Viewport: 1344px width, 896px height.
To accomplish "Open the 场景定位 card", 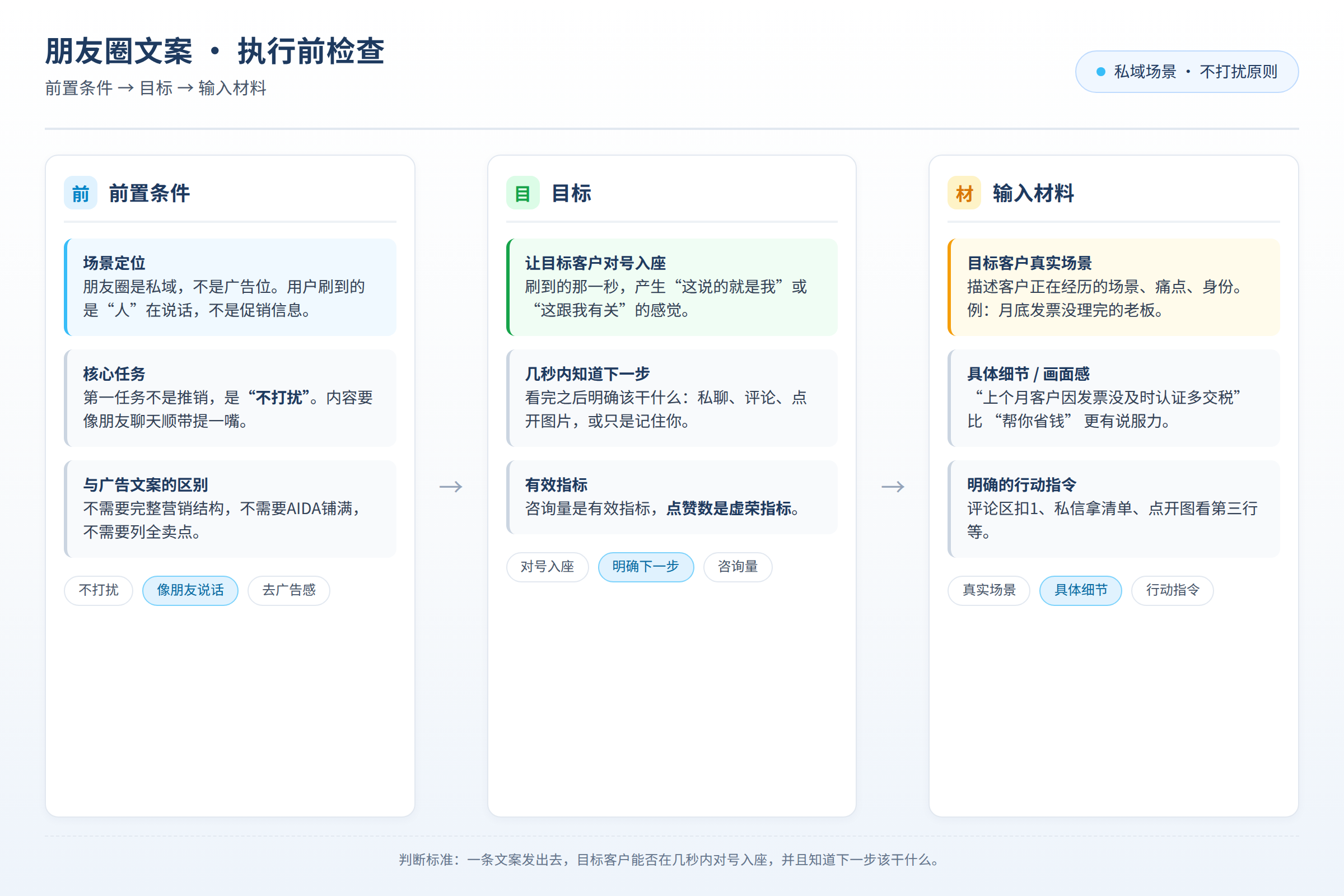I will click(x=230, y=287).
